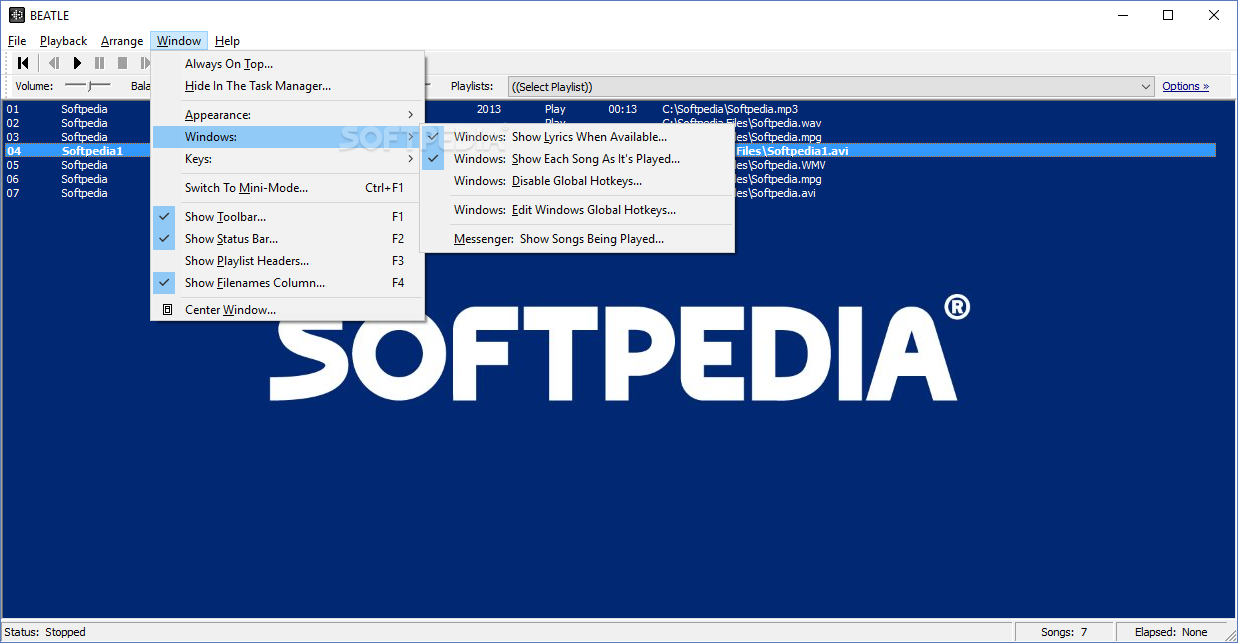The image size is (1238, 643).
Task: Choose Edit Windows Global Hotkeys
Action: [x=577, y=210]
